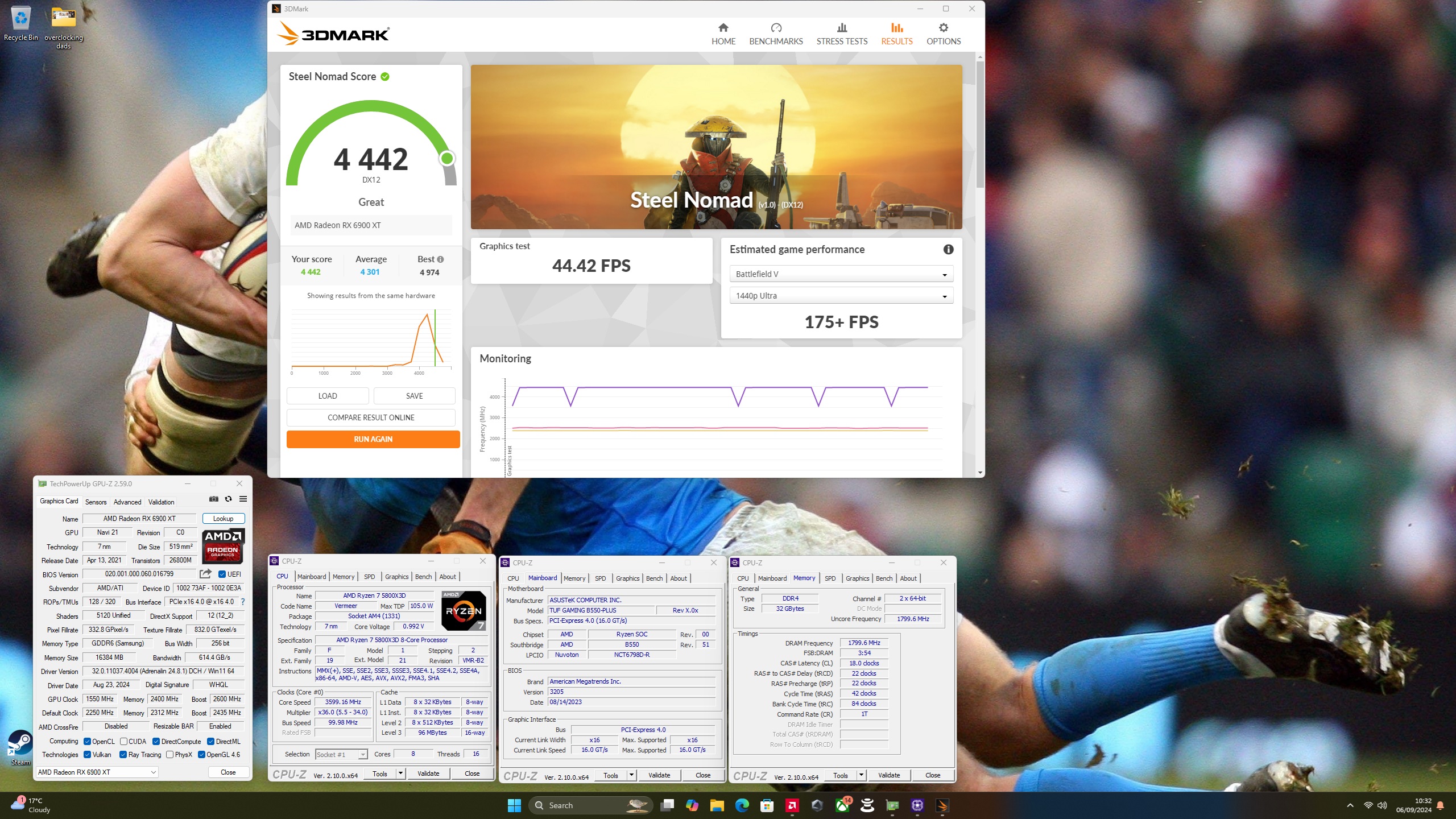The width and height of the screenshot is (1456, 819).
Task: Click RUN AGAIN in 3DMark
Action: click(x=373, y=439)
